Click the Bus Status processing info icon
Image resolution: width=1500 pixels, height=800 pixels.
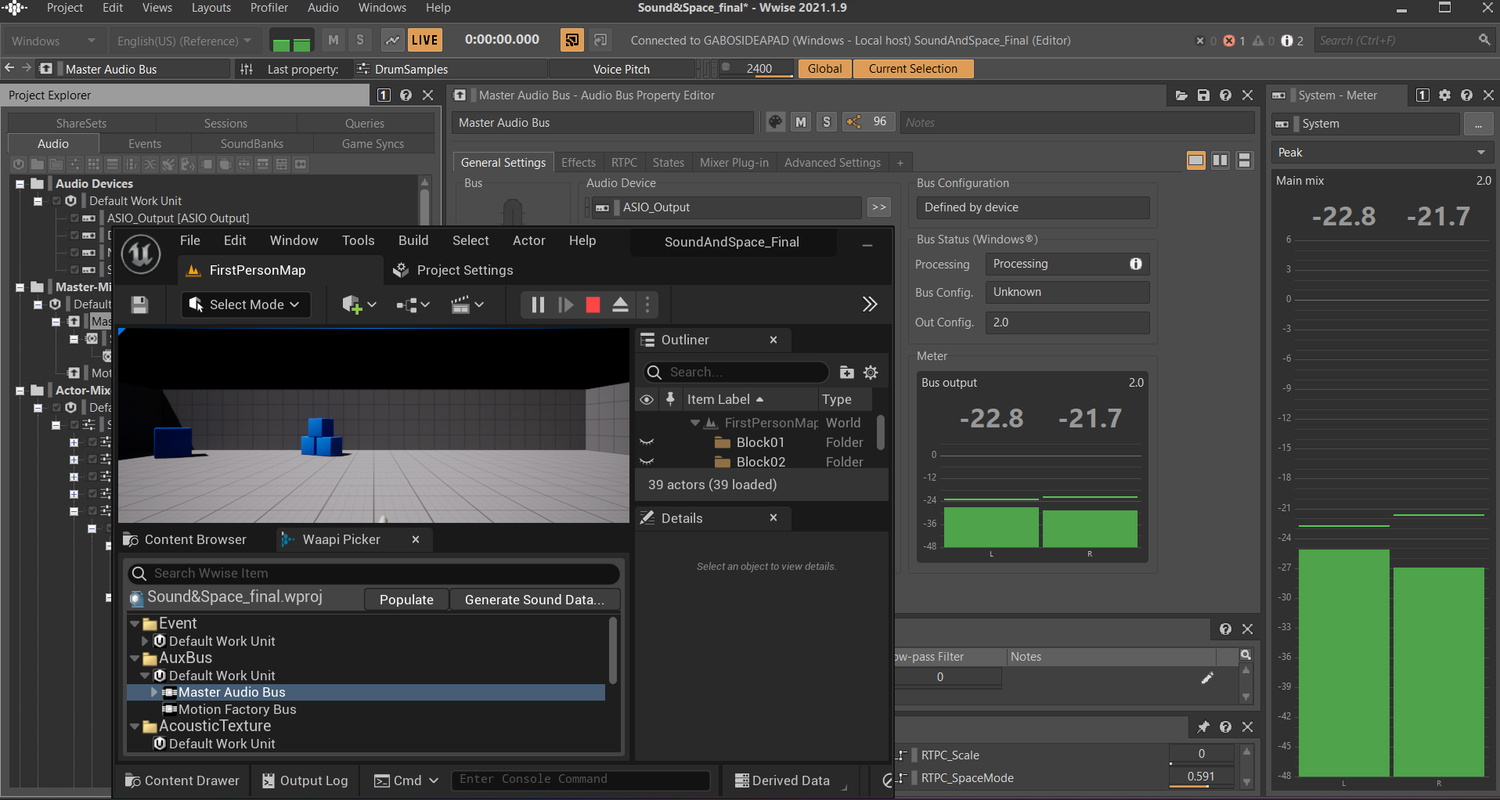(x=1136, y=264)
